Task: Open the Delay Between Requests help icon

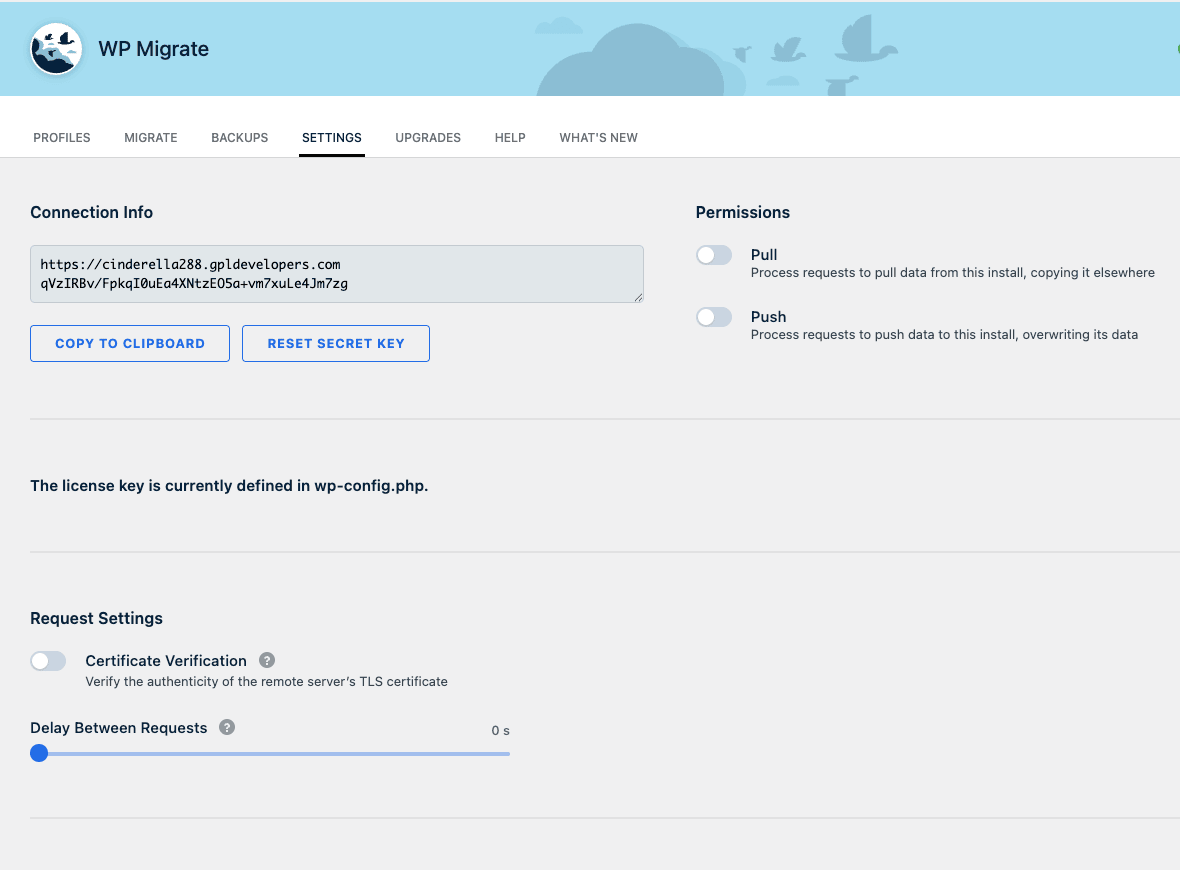Action: click(227, 727)
